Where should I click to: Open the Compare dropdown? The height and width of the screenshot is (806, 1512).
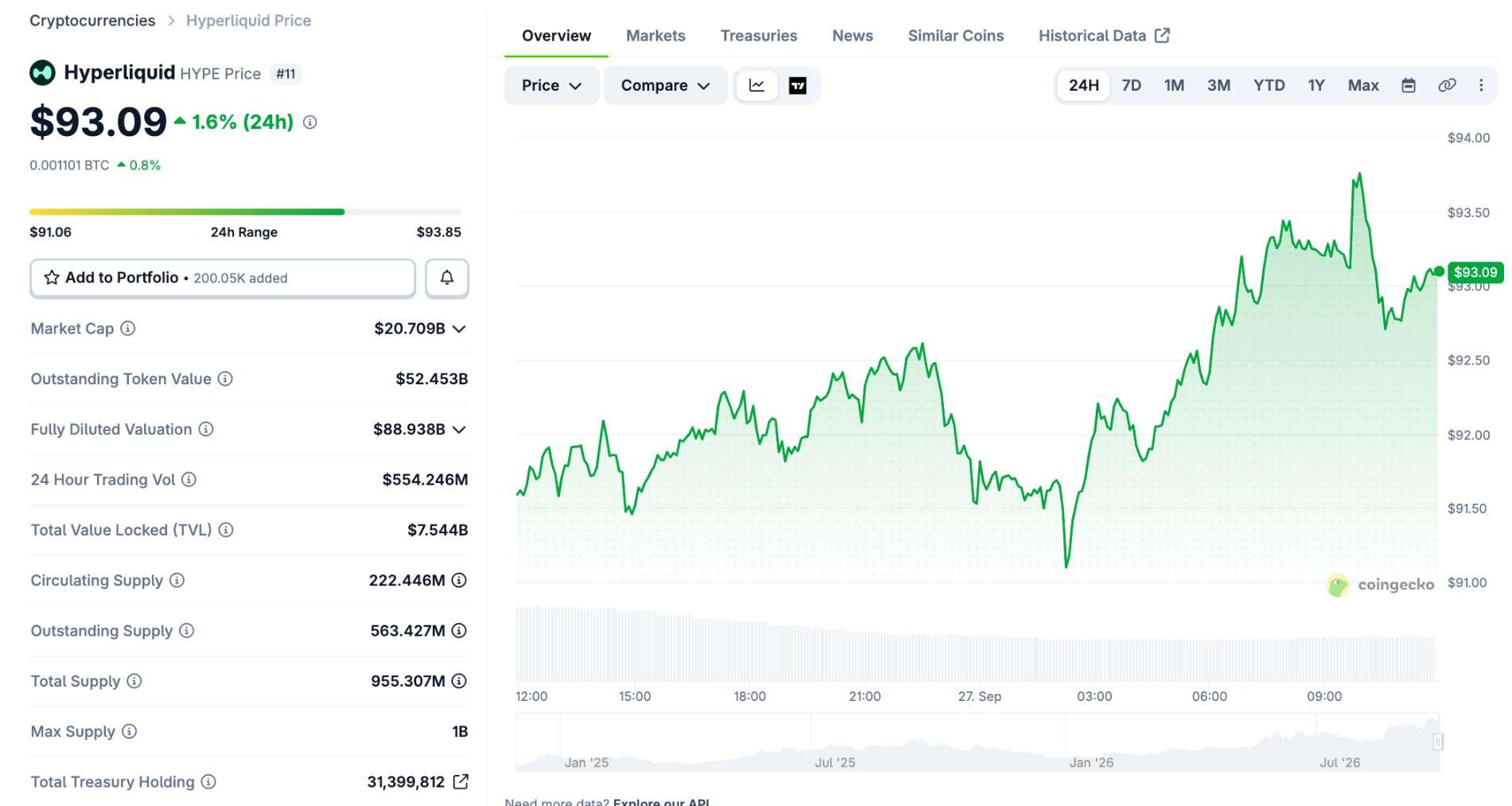(x=665, y=86)
